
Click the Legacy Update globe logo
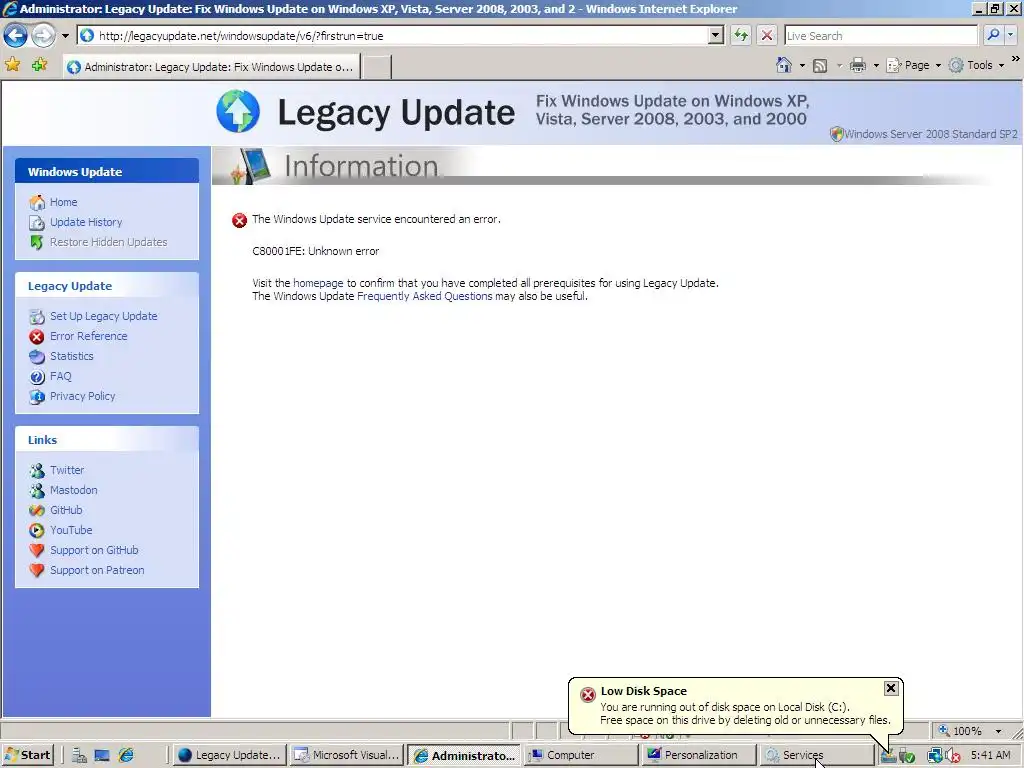[x=238, y=111]
